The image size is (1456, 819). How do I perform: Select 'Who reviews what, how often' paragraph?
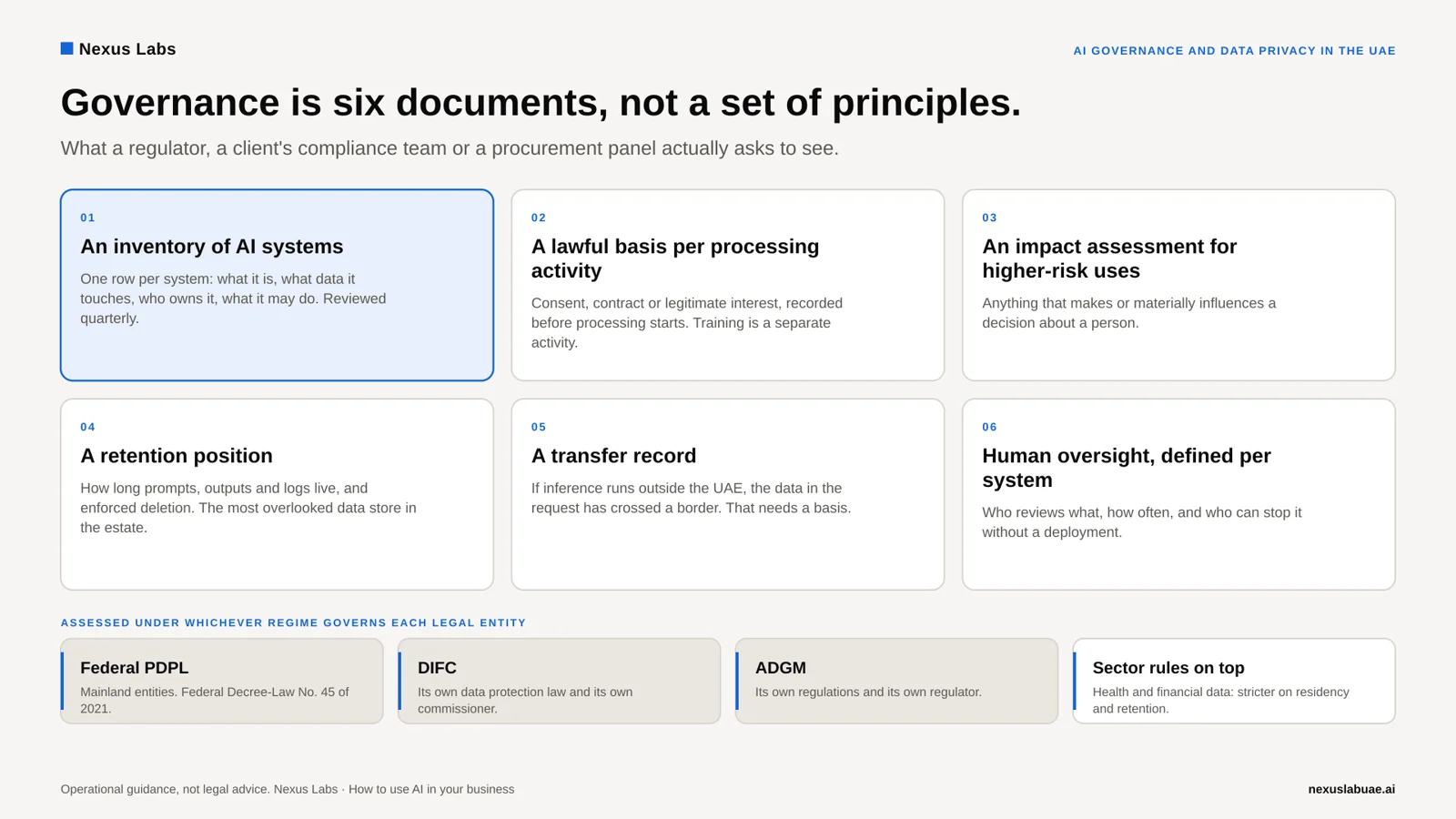pos(1141,522)
